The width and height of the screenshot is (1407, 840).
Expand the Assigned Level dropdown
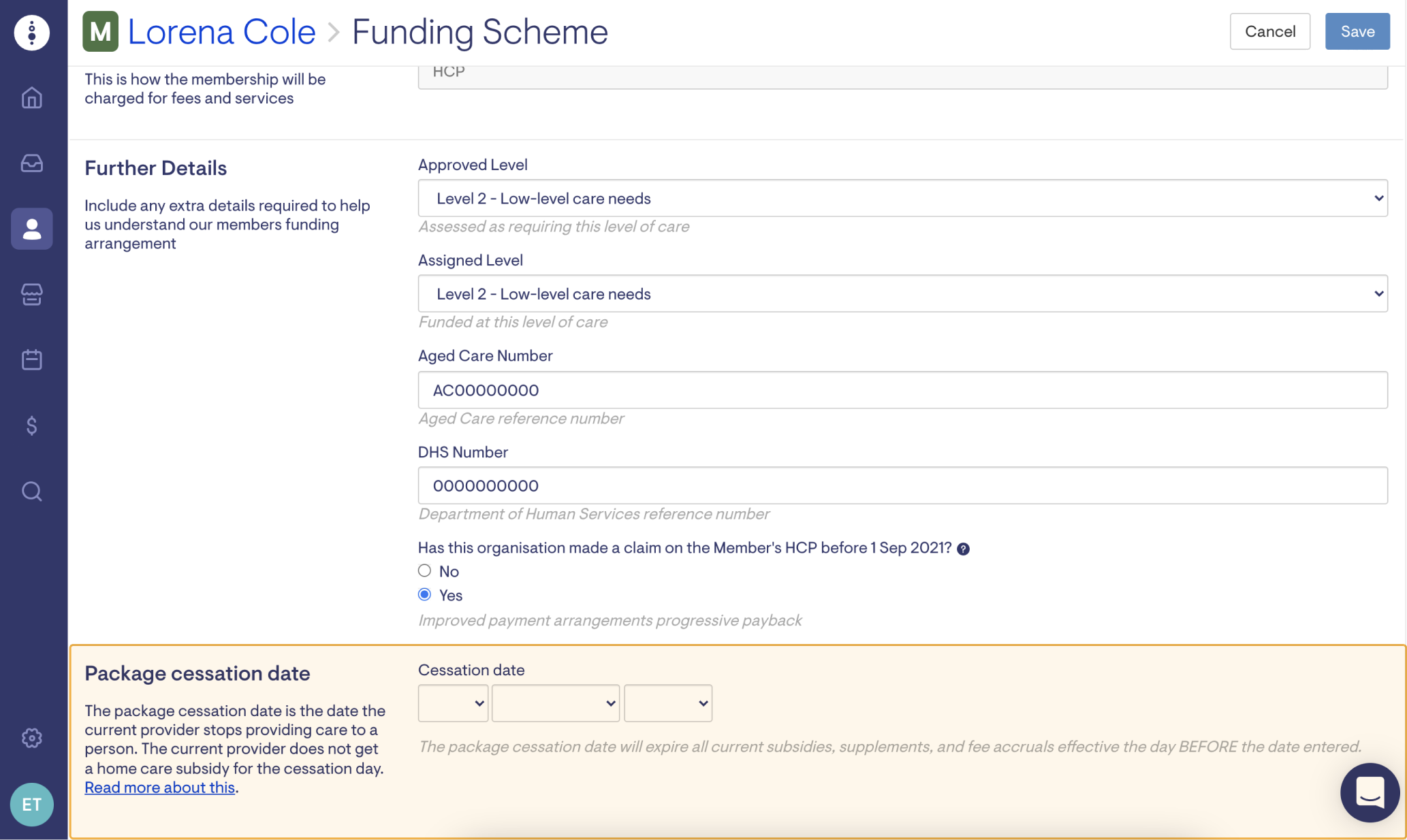point(902,293)
